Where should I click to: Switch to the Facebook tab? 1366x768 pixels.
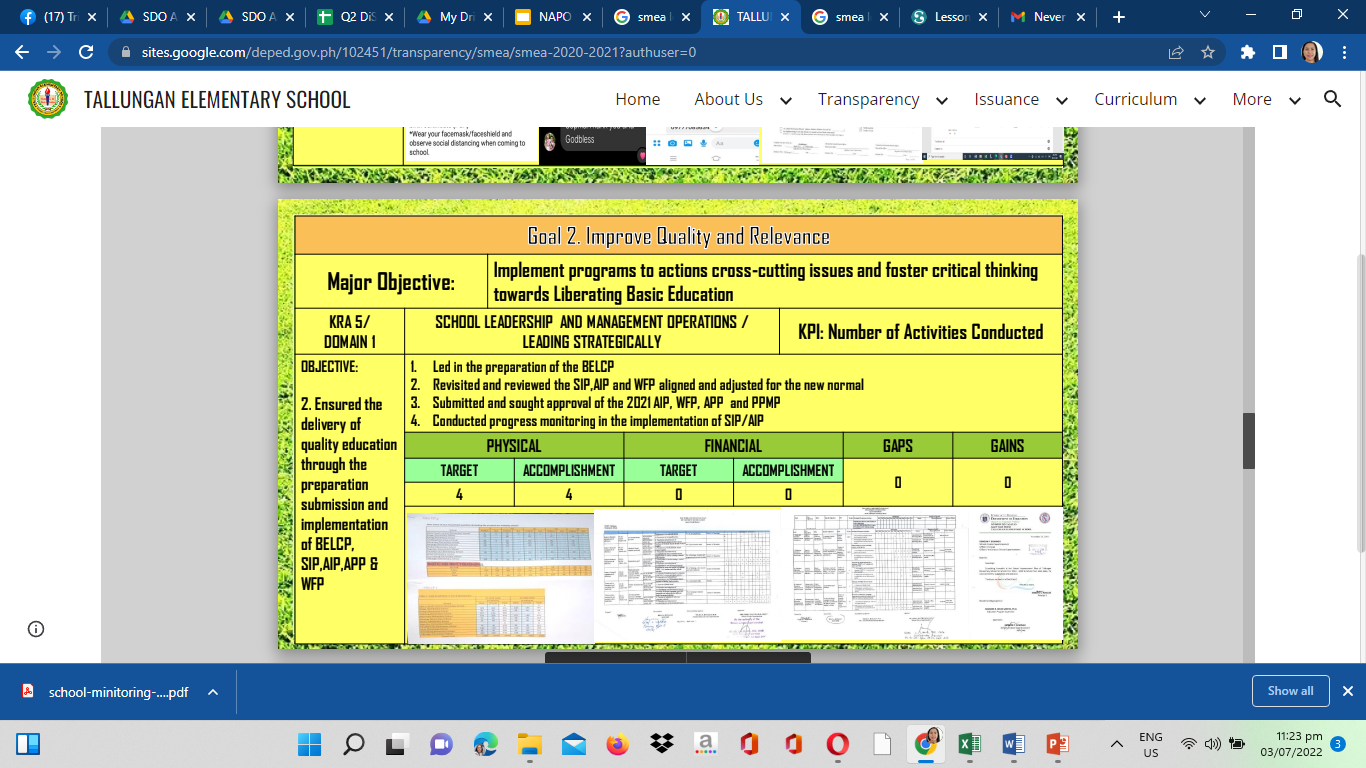[x=55, y=17]
